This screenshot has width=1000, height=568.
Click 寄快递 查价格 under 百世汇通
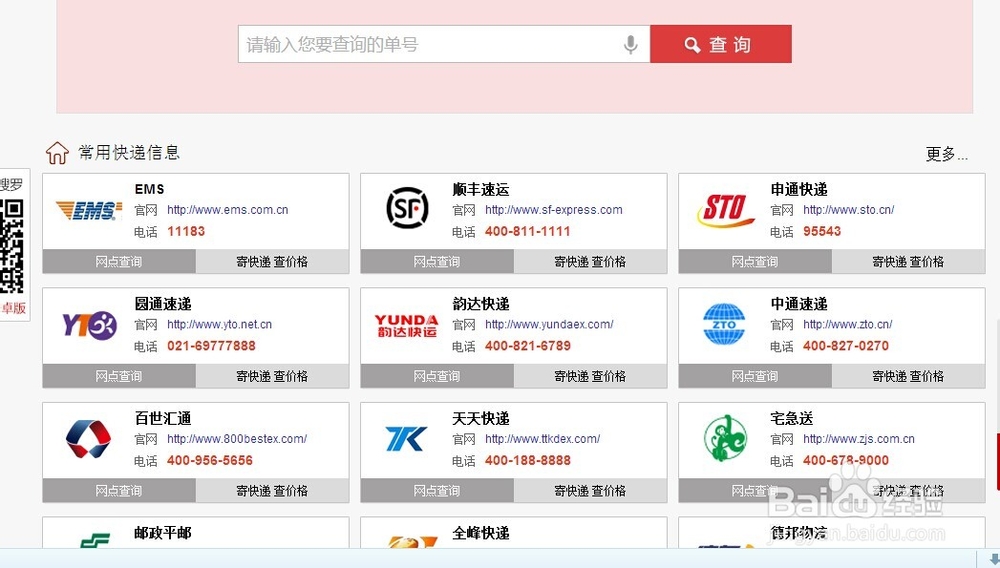tap(272, 491)
